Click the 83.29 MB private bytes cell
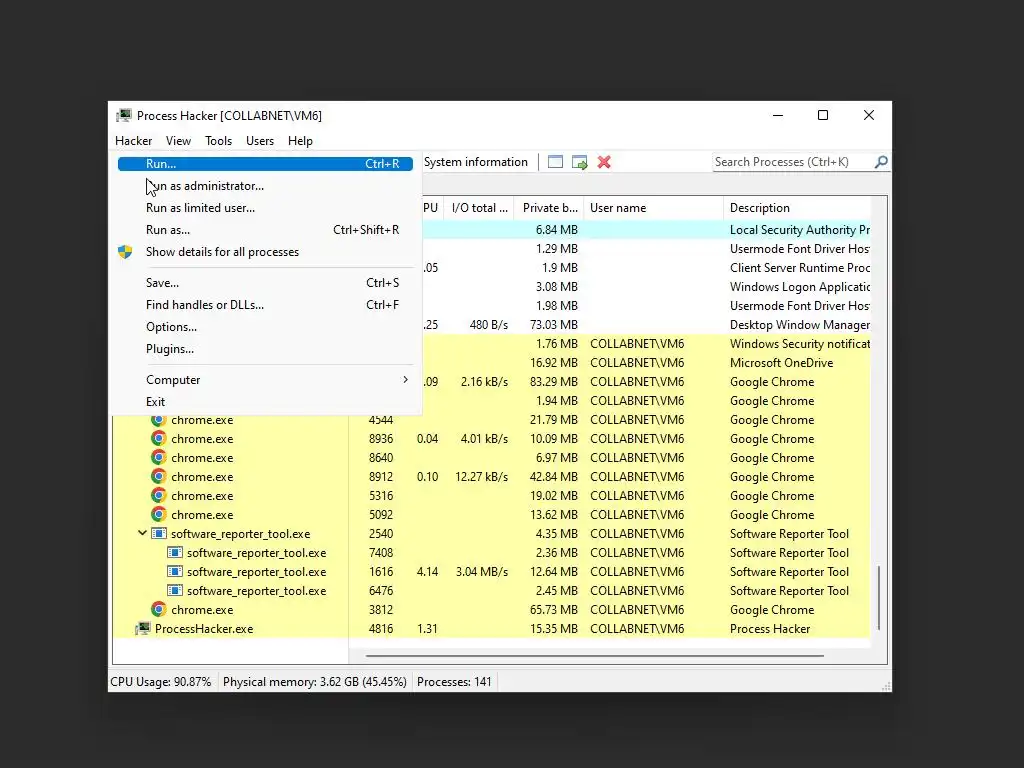Viewport: 1024px width, 768px height. coord(554,382)
